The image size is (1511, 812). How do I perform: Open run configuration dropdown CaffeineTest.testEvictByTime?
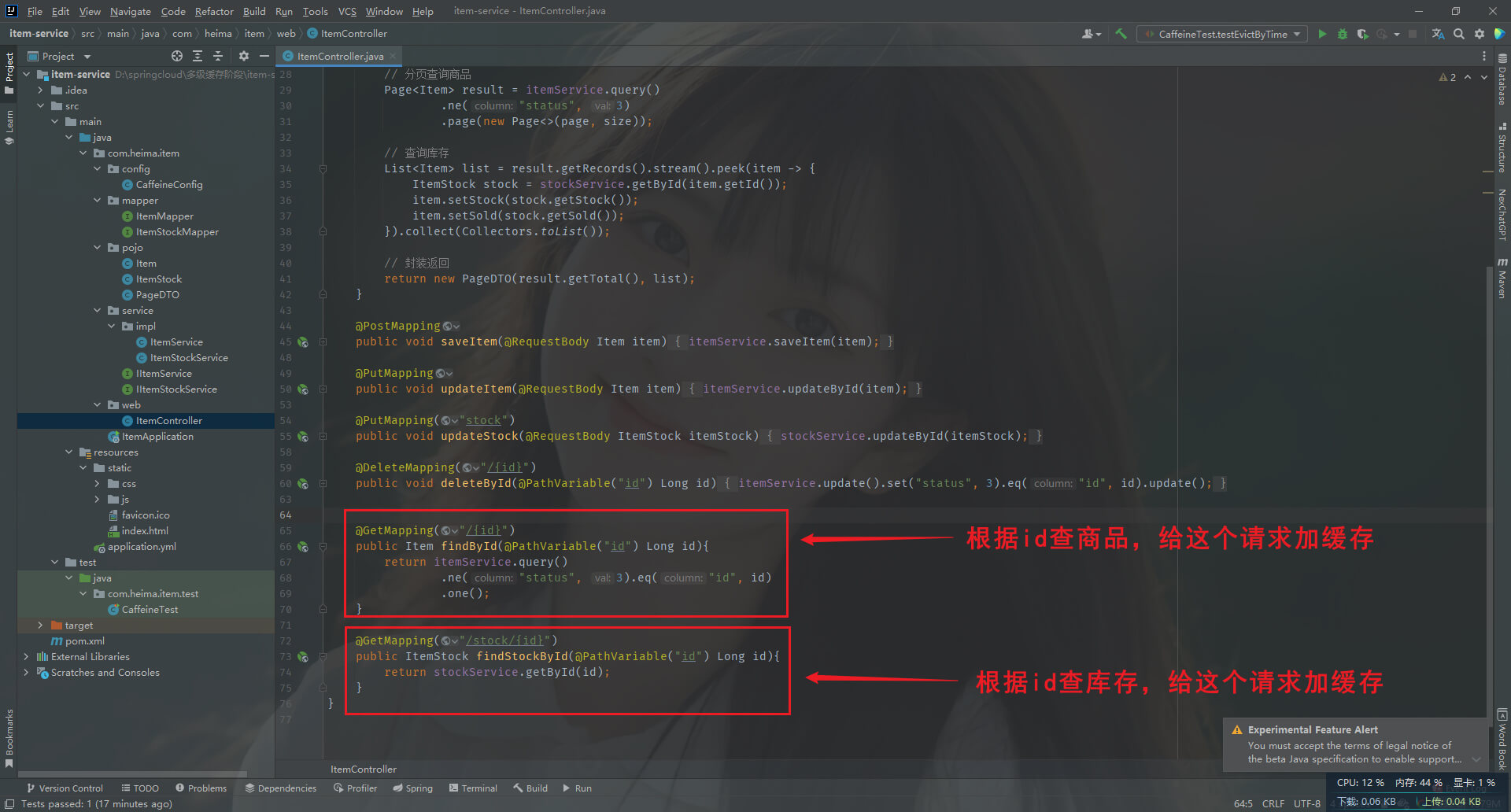tap(1222, 34)
